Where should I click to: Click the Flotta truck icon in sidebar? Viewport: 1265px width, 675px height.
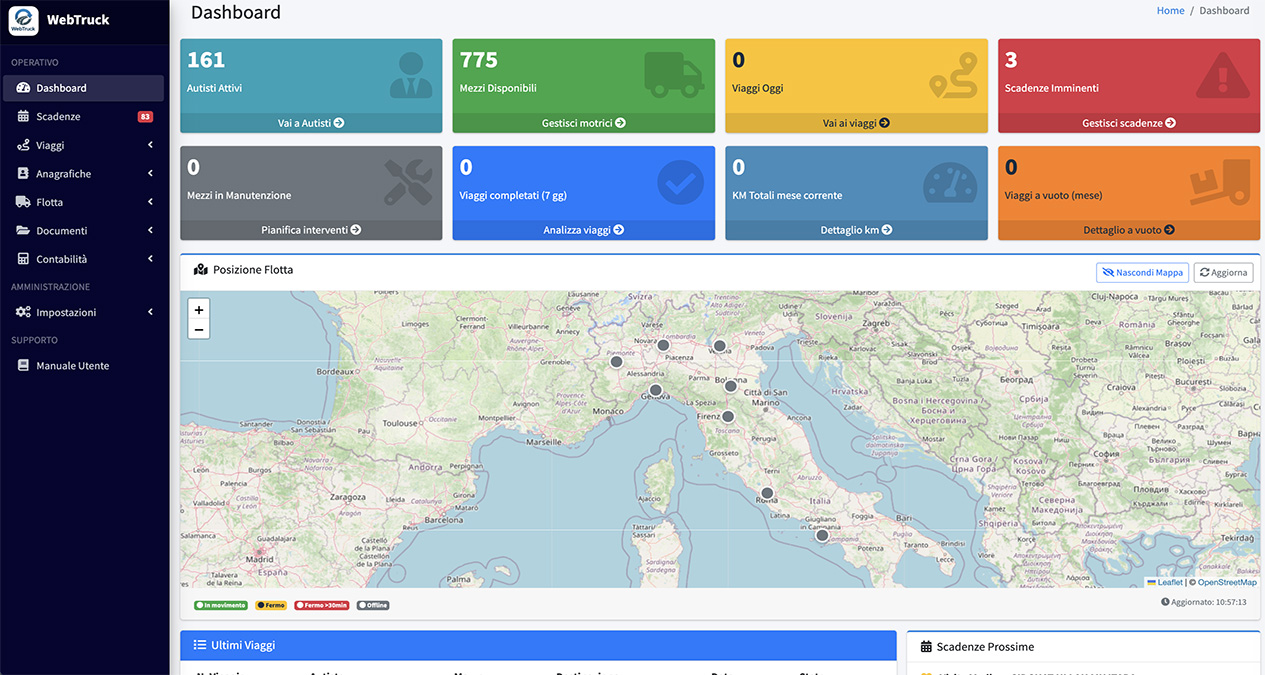click(x=24, y=202)
